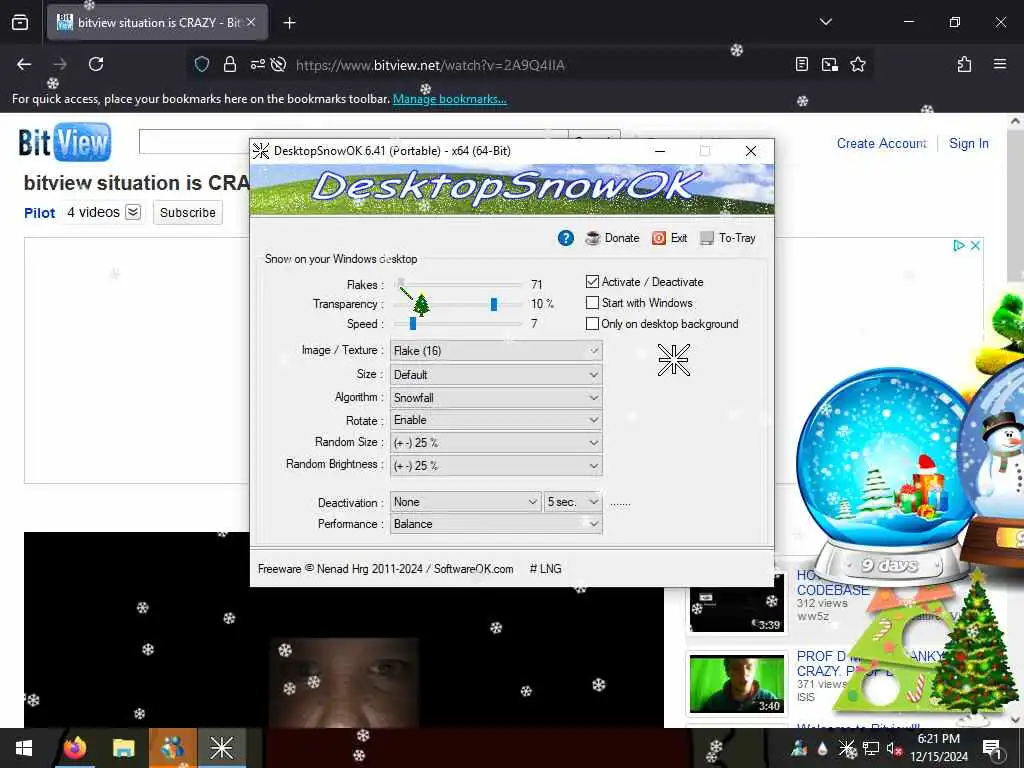
Task: Click the padlock site info icon
Action: (x=229, y=64)
